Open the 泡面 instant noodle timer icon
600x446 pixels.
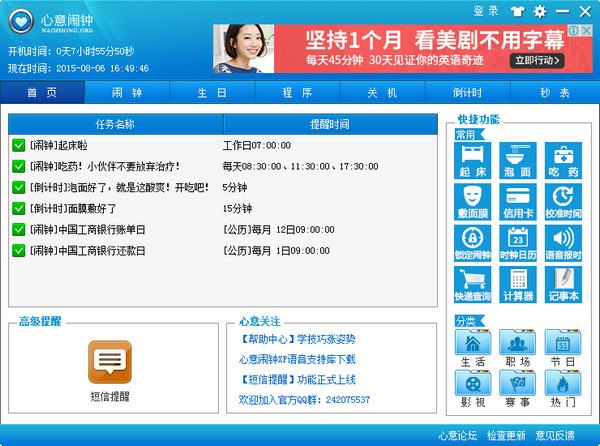click(517, 160)
